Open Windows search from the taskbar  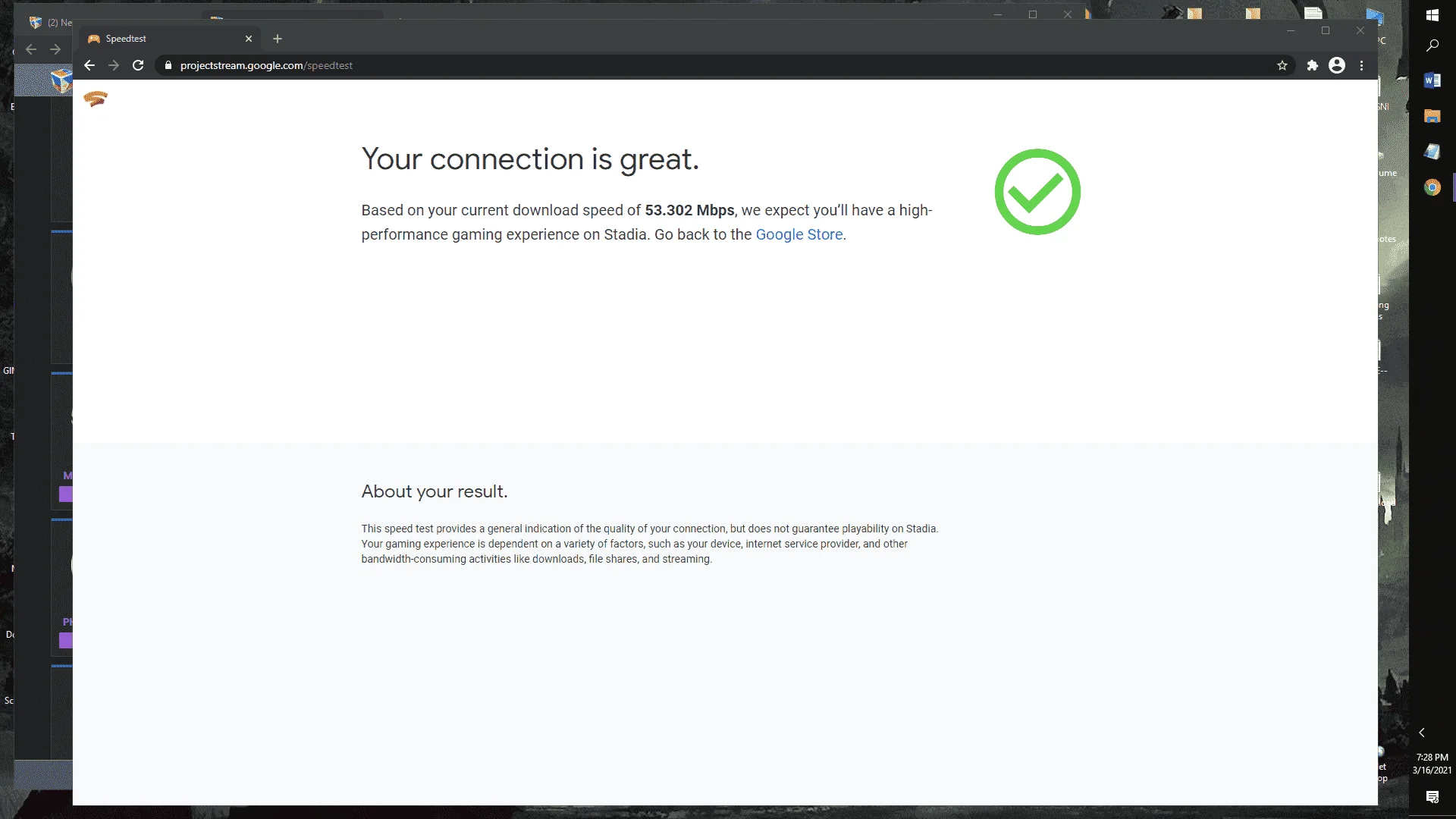(1432, 45)
